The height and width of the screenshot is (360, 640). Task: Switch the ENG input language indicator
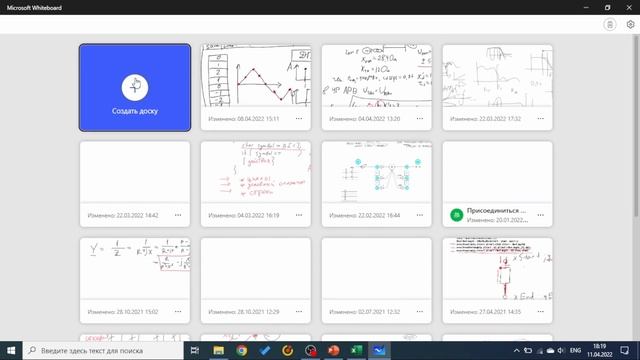point(575,351)
